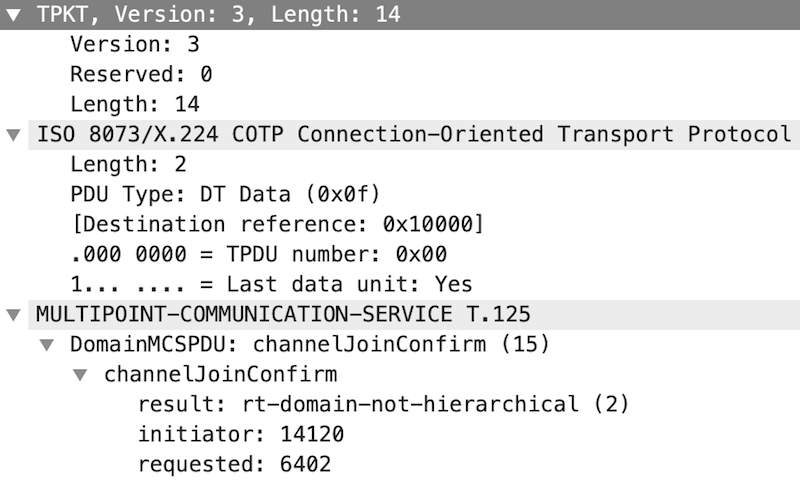
Task: Select the TPDU number 0x00 field
Action: tap(258, 254)
